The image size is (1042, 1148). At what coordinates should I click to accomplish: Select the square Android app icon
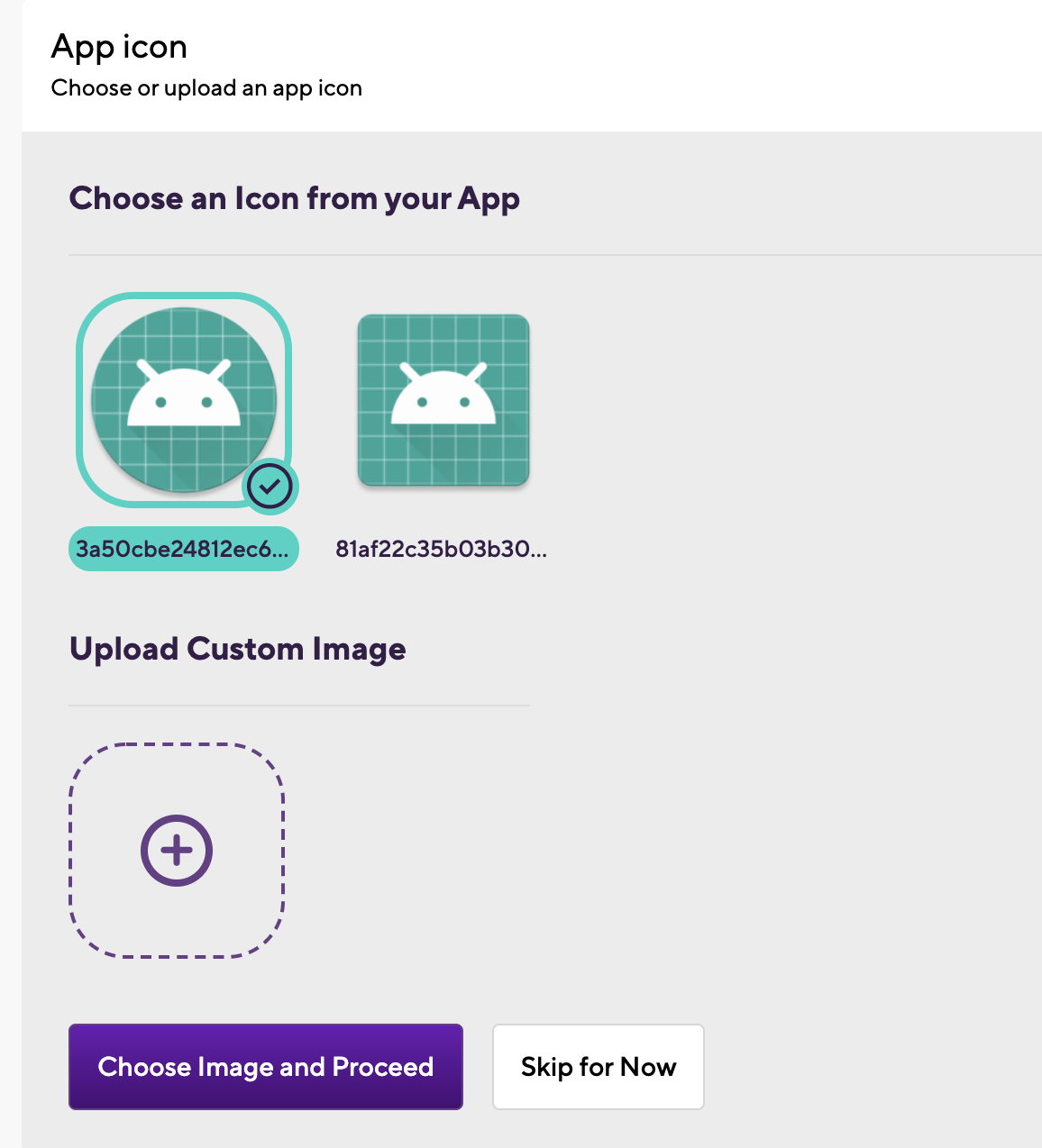click(x=443, y=400)
